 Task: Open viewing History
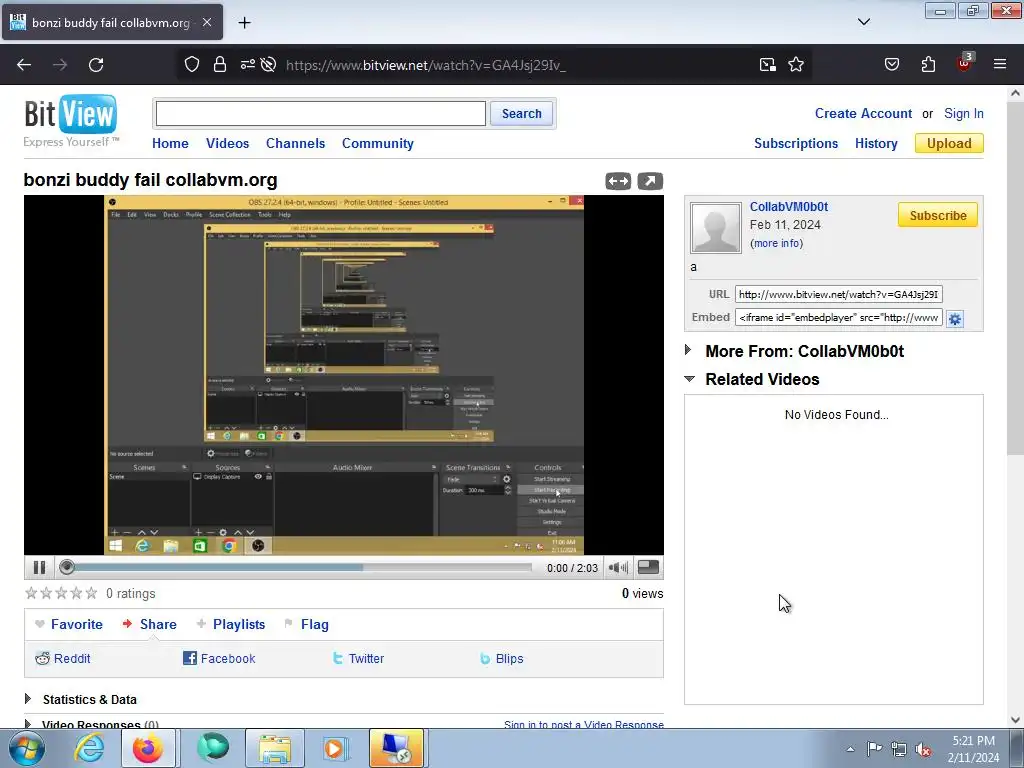click(x=876, y=143)
